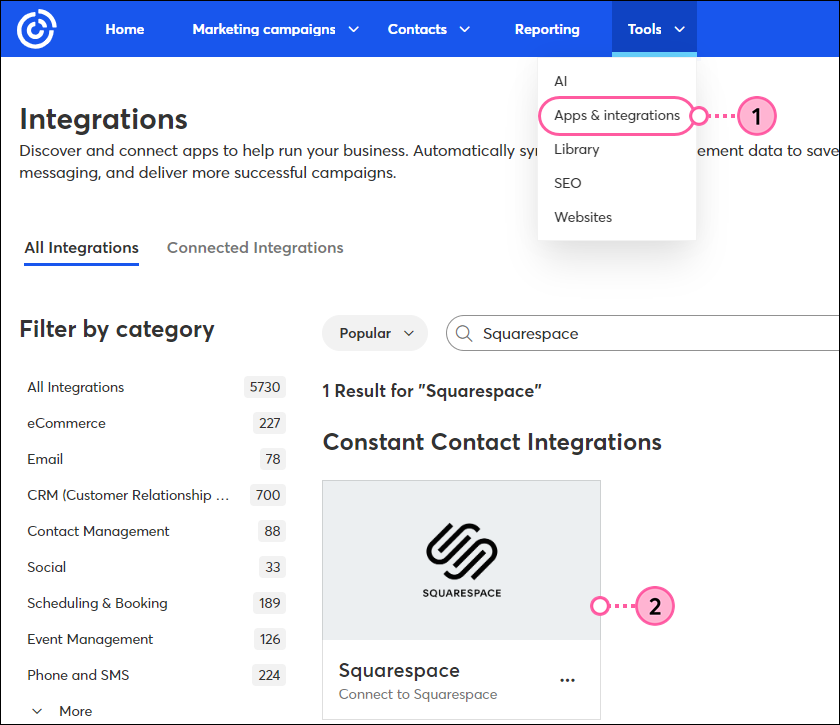The width and height of the screenshot is (840, 725).
Task: Click the Constant Contact logo icon
Action: [x=36, y=29]
